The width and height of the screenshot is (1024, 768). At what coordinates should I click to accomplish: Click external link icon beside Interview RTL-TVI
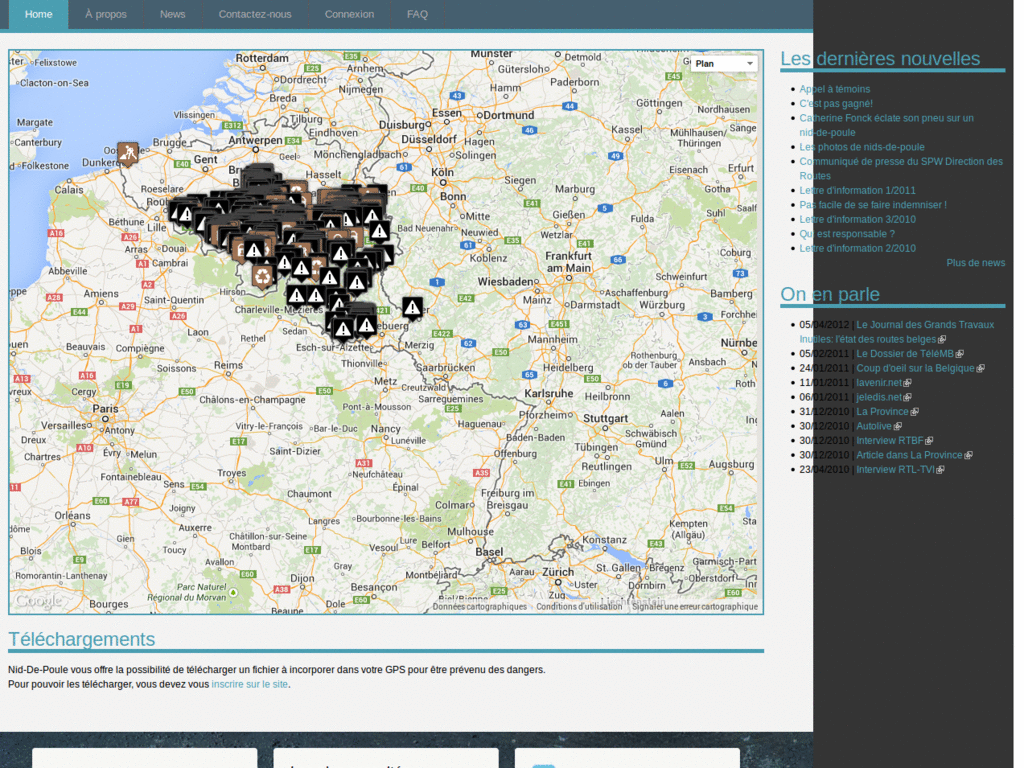click(940, 470)
